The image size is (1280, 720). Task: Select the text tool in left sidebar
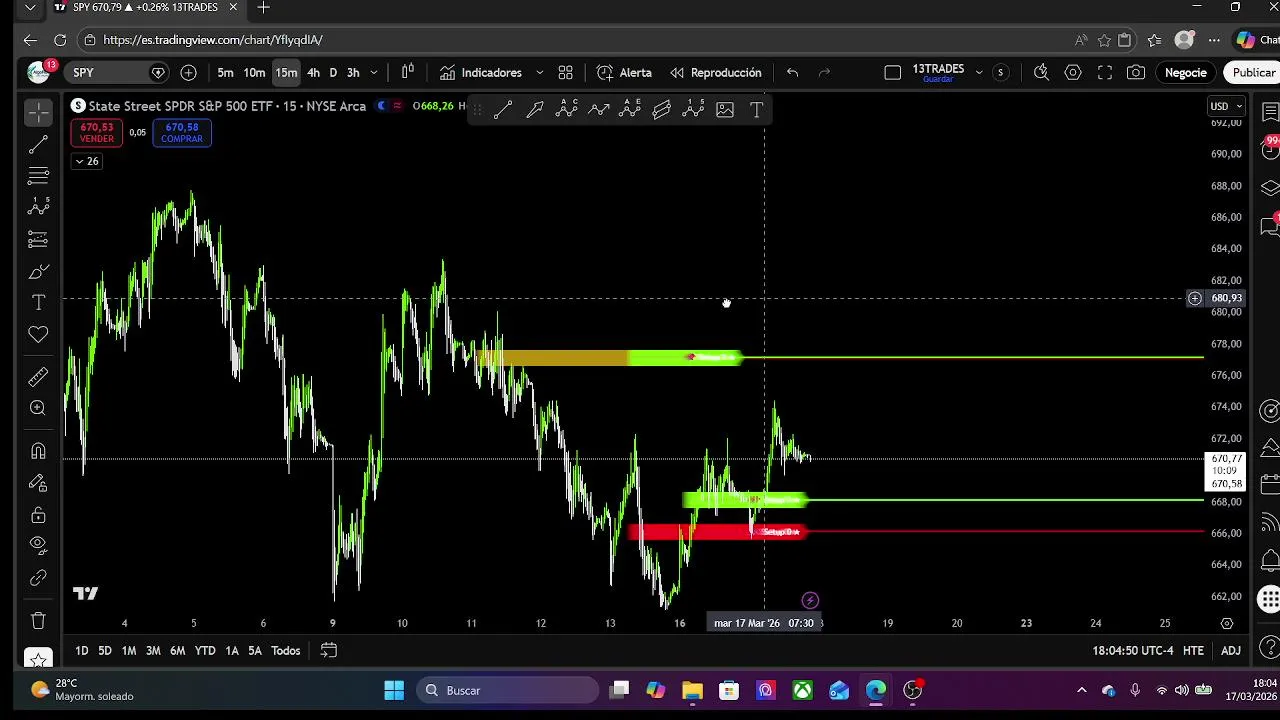click(38, 303)
